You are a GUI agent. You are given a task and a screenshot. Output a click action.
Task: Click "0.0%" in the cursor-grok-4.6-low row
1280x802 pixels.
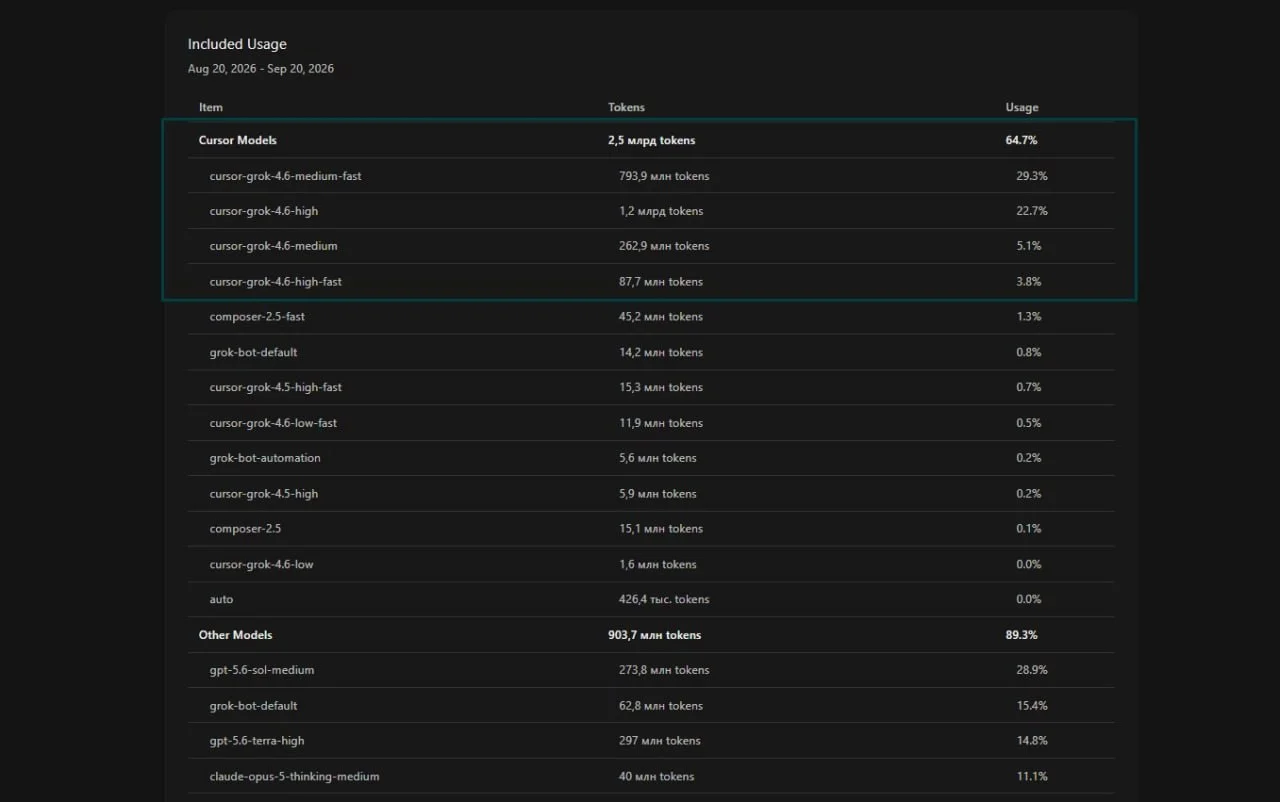click(1029, 564)
